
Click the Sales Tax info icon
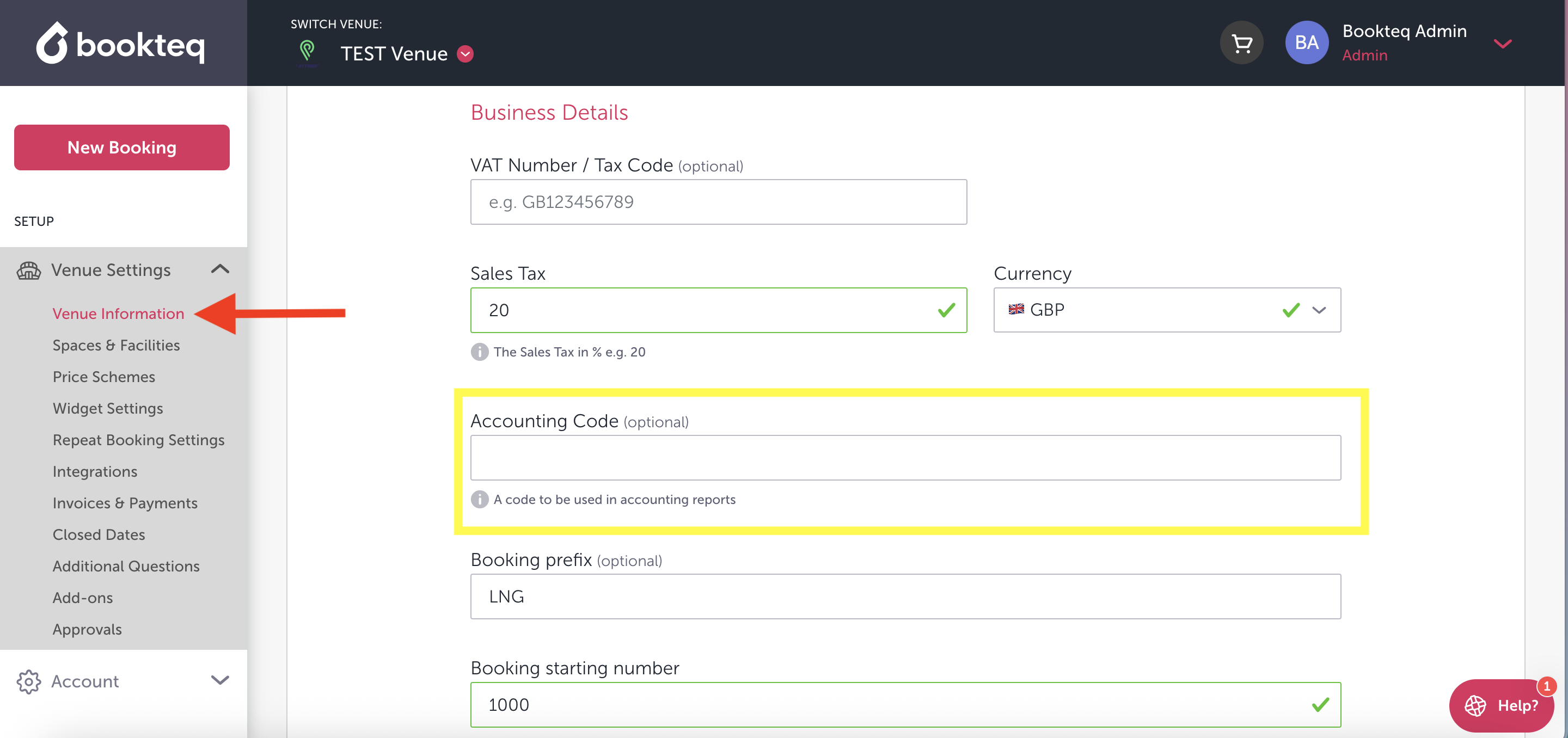pyautogui.click(x=480, y=352)
